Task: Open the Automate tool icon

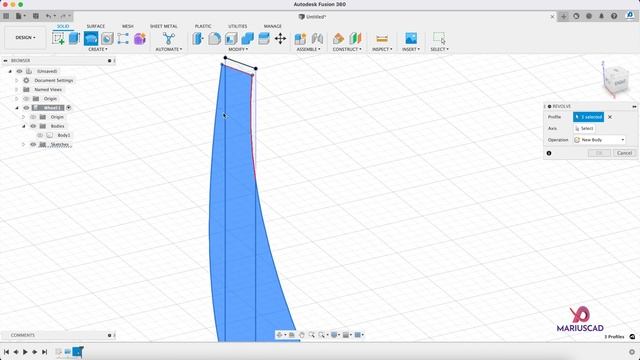Action: tap(169, 39)
